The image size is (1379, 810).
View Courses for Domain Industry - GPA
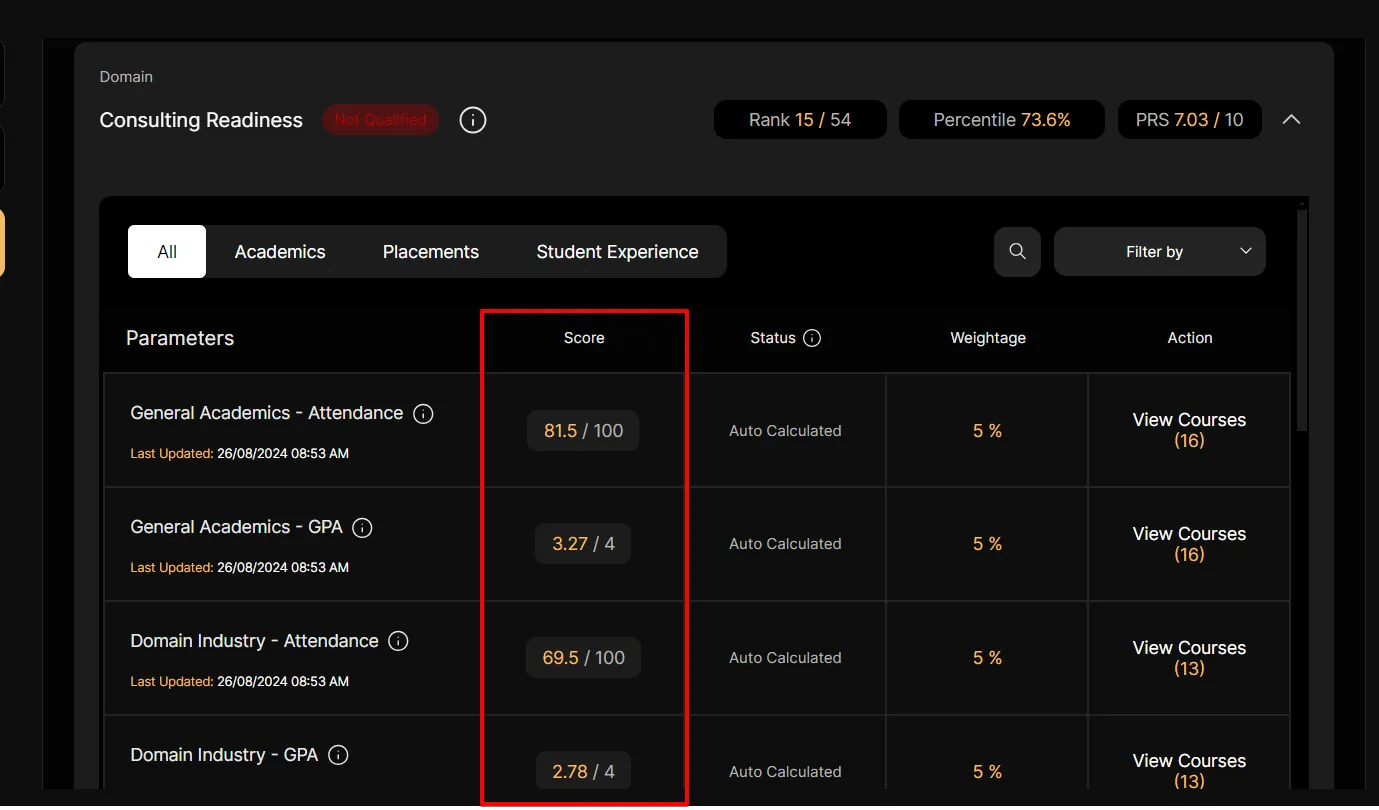coord(1189,770)
